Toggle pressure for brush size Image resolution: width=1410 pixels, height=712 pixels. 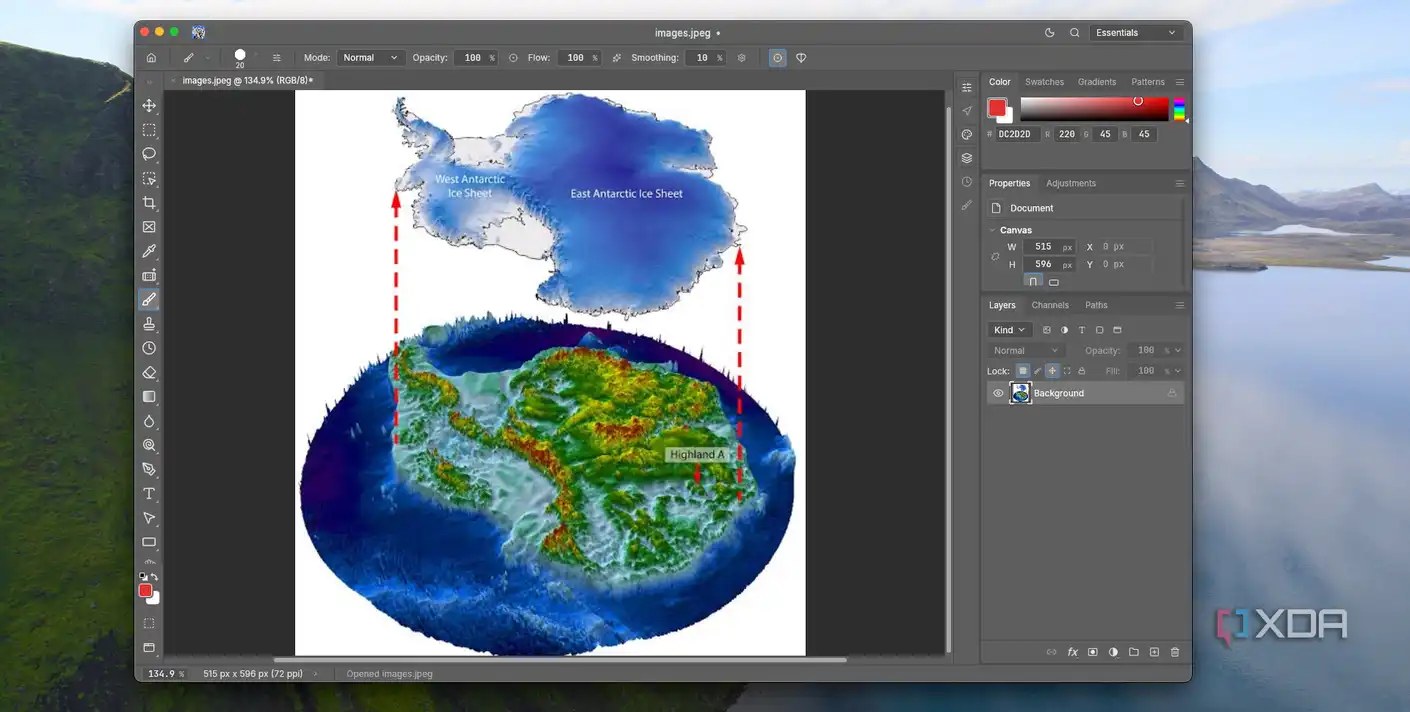(777, 58)
